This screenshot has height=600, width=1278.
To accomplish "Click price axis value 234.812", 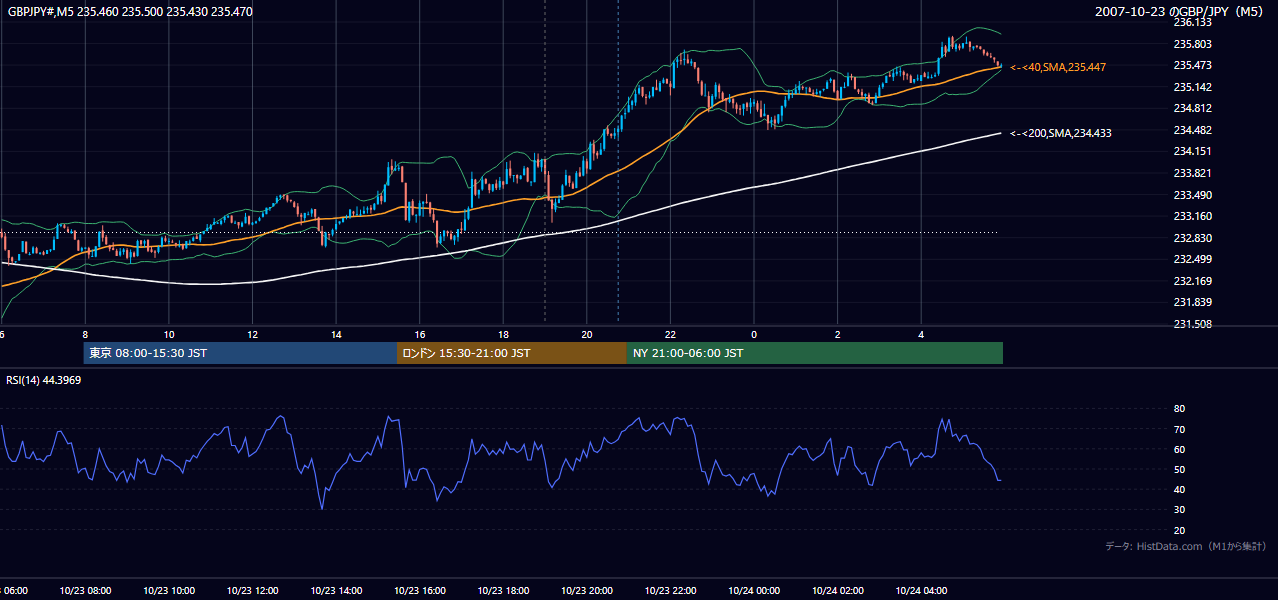I will tap(1192, 108).
